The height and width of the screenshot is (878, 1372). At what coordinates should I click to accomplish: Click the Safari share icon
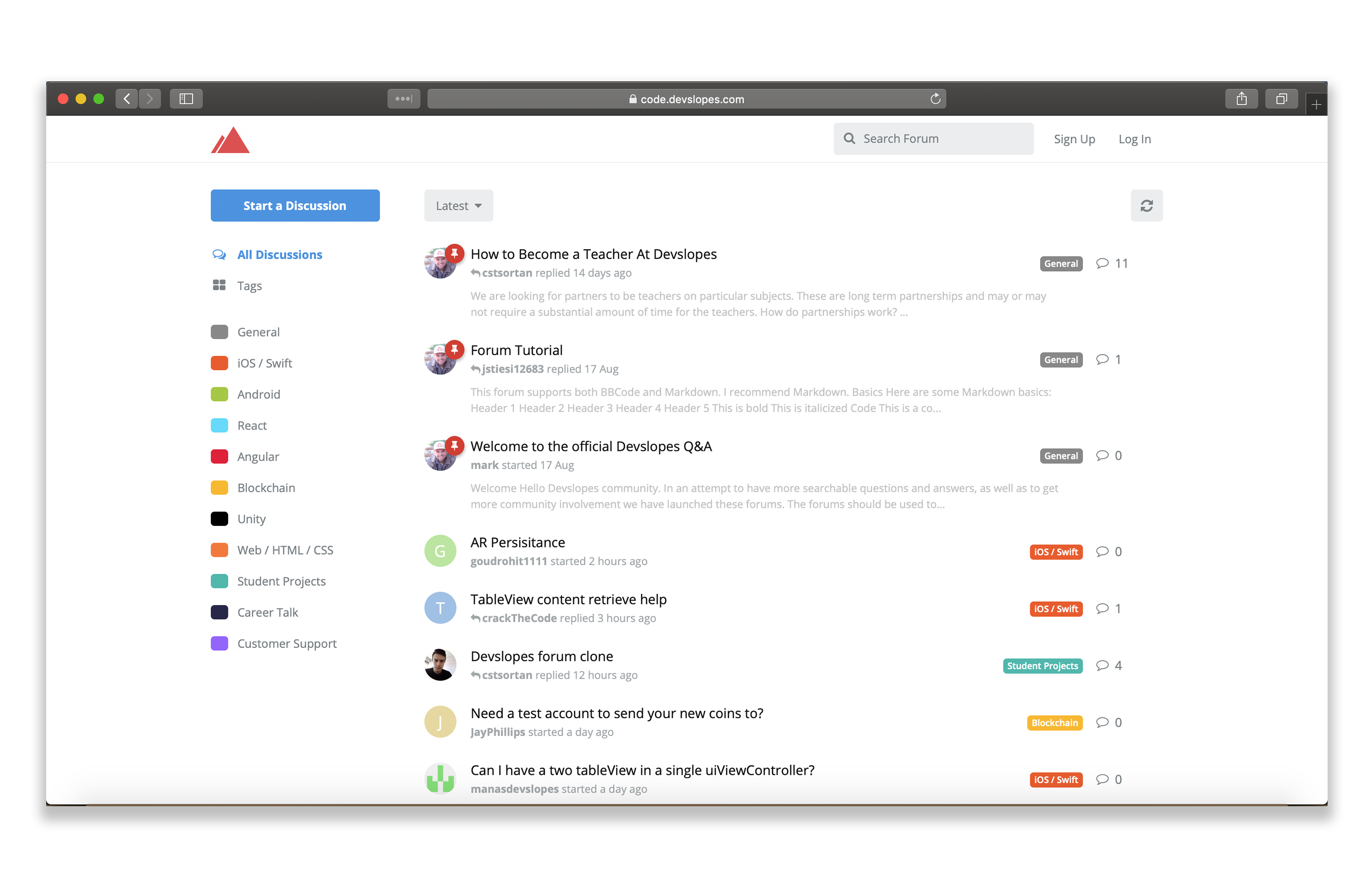[x=1241, y=99]
